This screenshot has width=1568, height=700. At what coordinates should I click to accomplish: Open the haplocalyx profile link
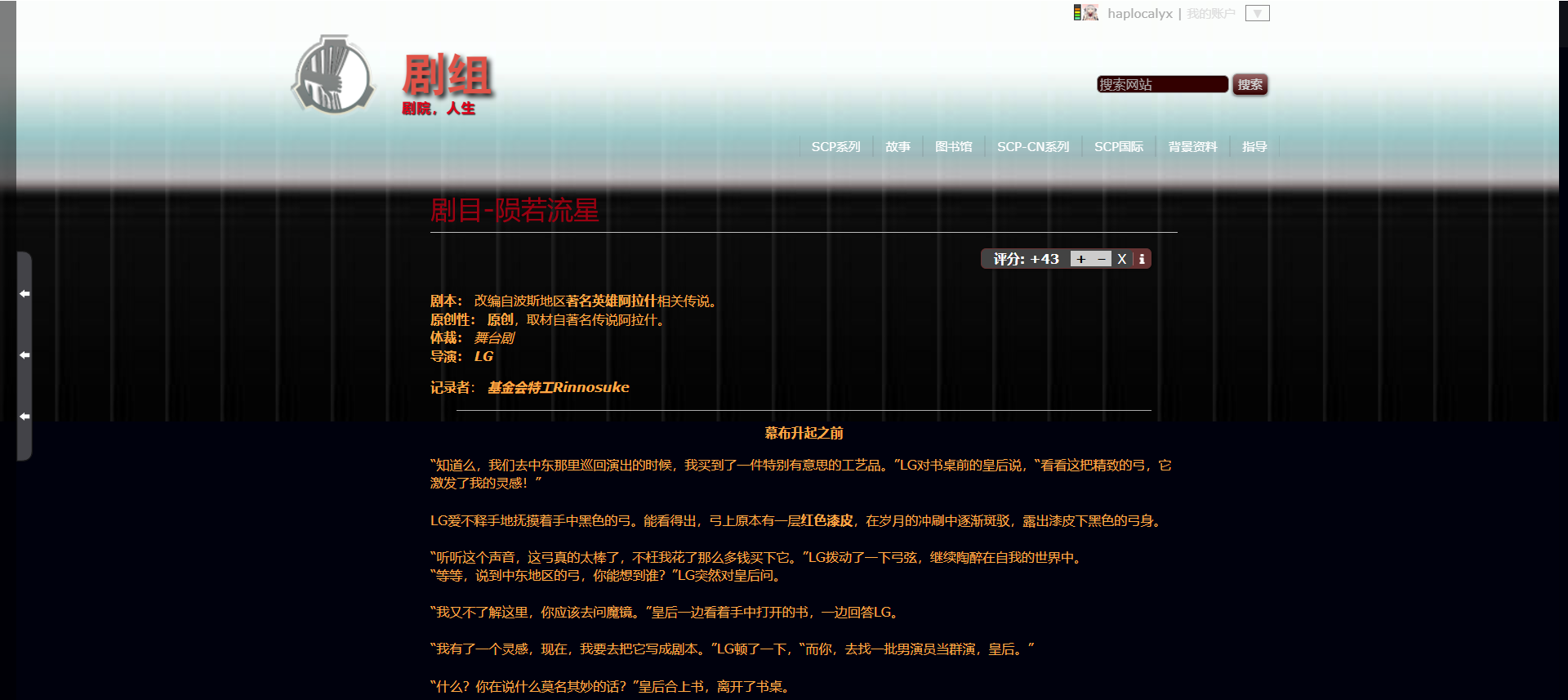click(x=1139, y=14)
